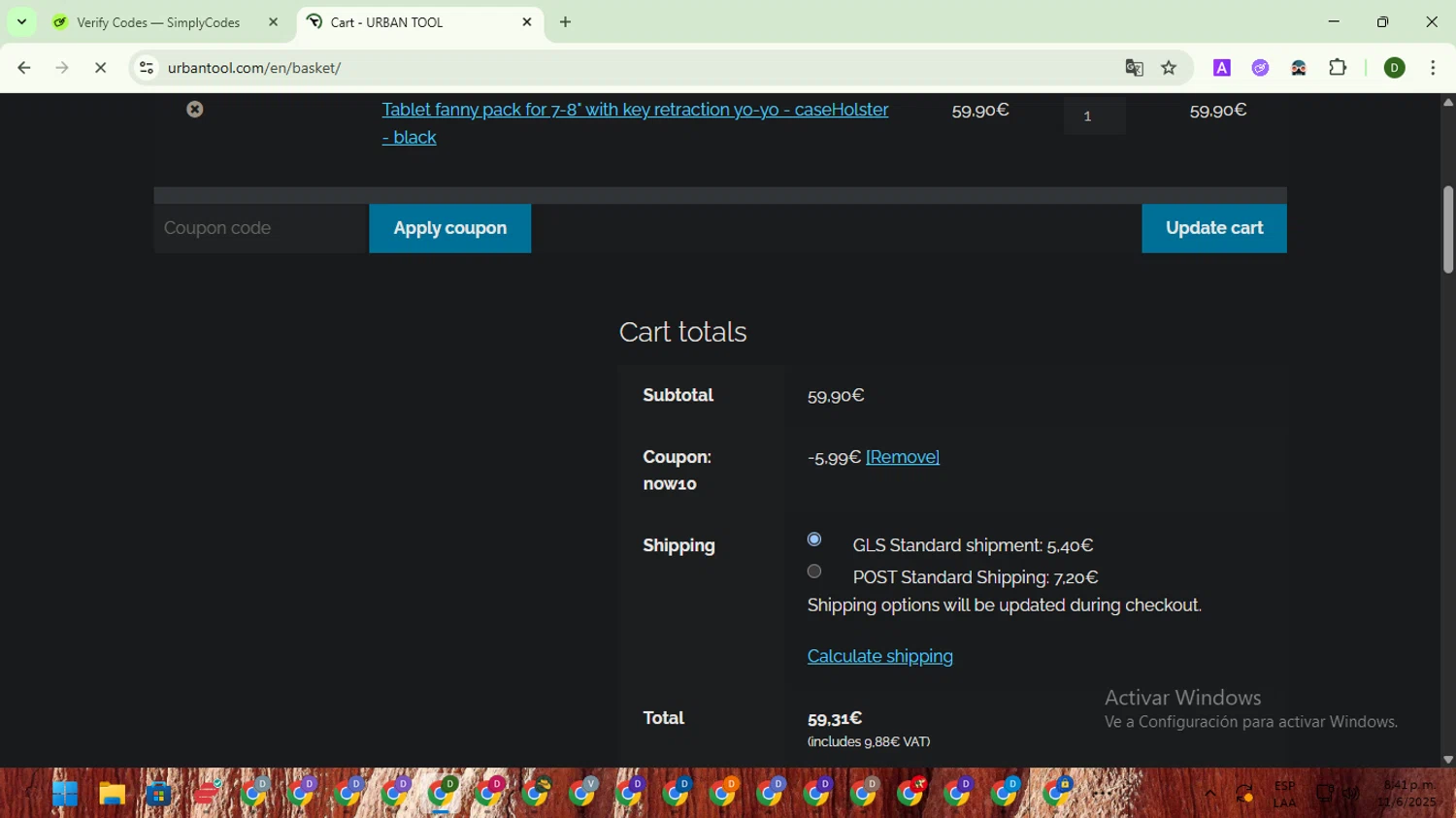
Task: Click the coupon discount -5,99€
Action: (834, 457)
